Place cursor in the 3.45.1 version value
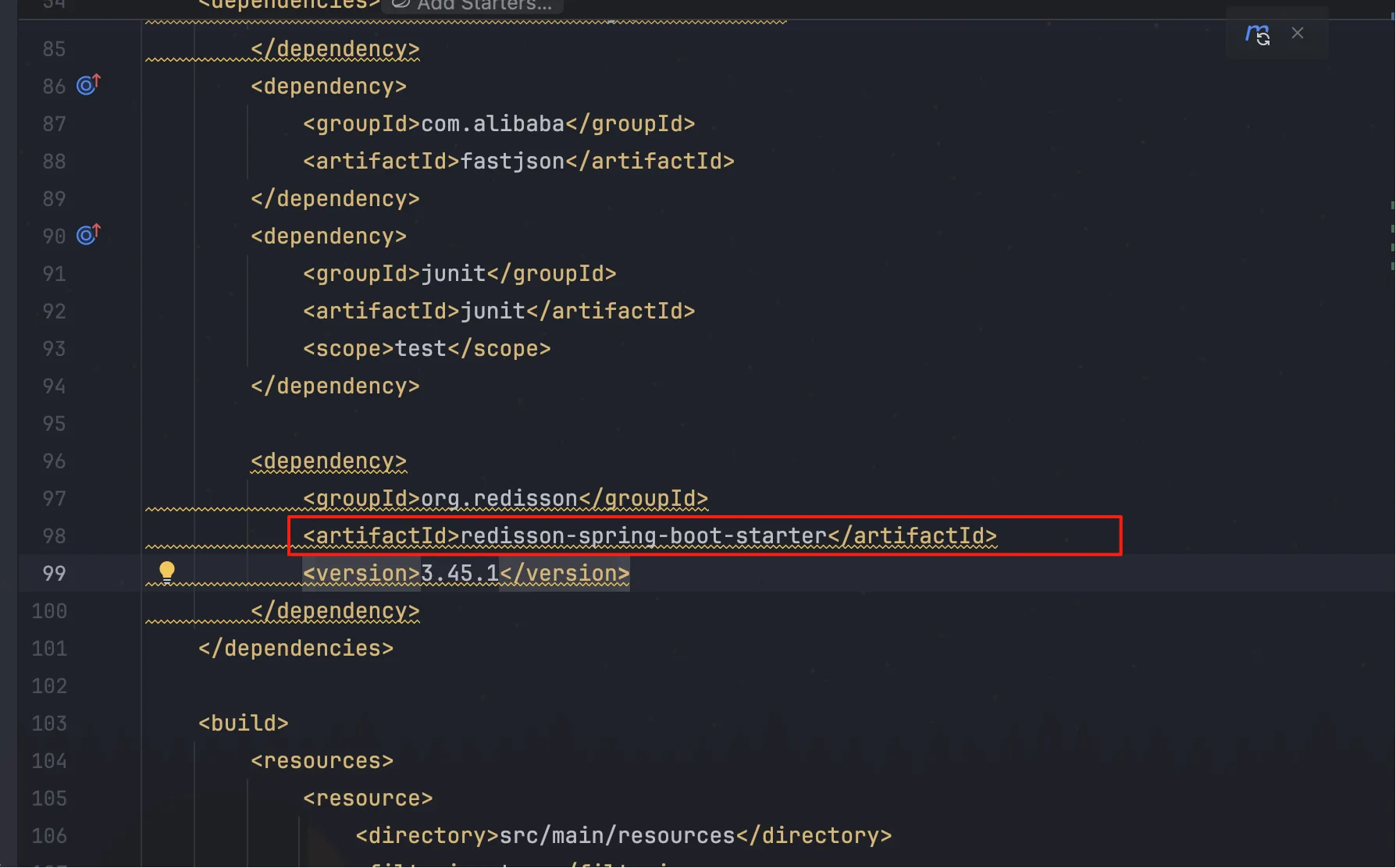This screenshot has width=1396, height=868. tap(459, 574)
